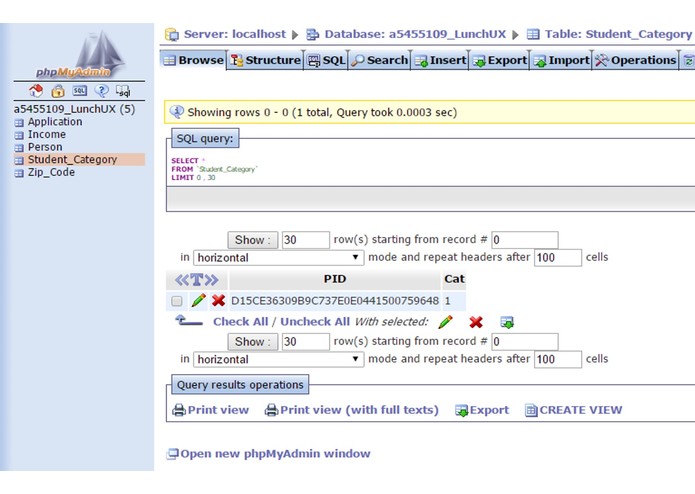Click the Application table browse icon
Image resolution: width=695 pixels, height=494 pixels.
pyautogui.click(x=19, y=123)
